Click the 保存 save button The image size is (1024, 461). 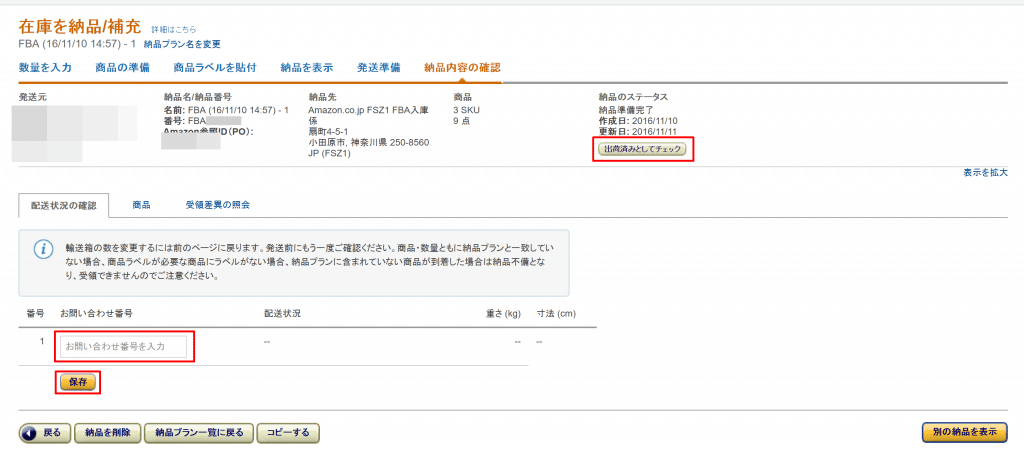coord(78,383)
